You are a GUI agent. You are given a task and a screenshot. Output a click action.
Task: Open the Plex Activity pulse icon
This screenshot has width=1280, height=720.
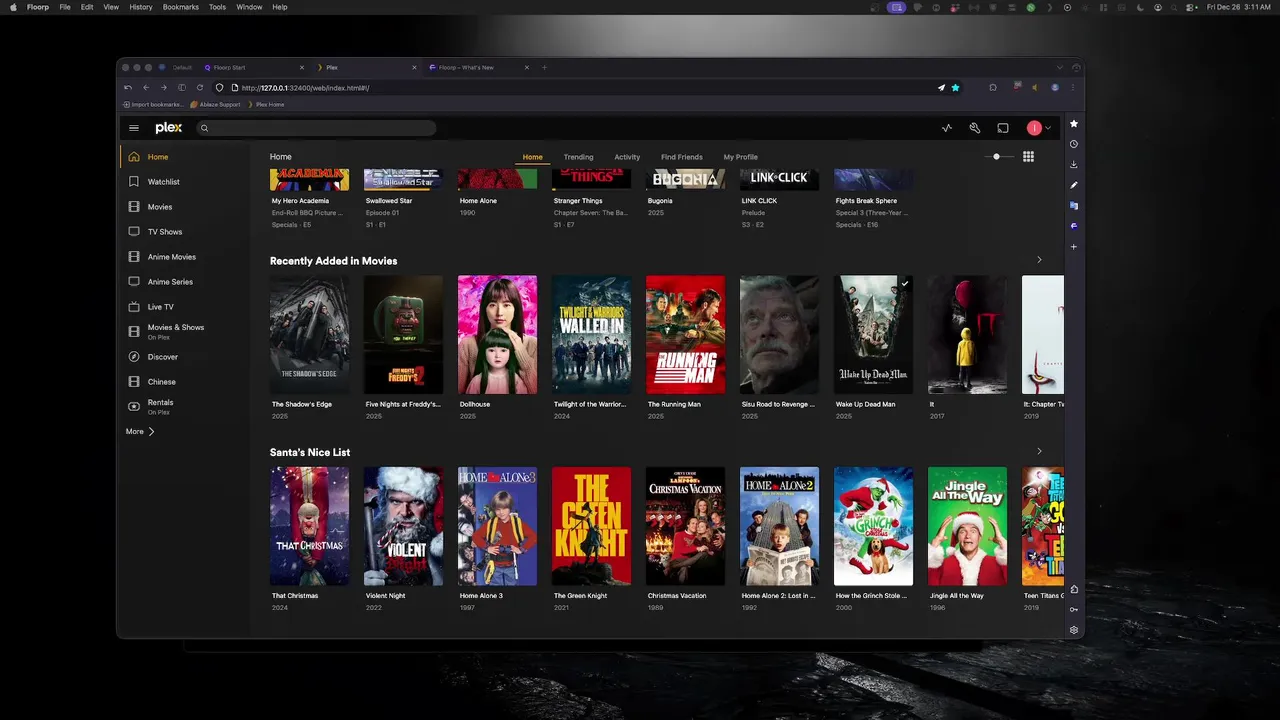(x=947, y=128)
